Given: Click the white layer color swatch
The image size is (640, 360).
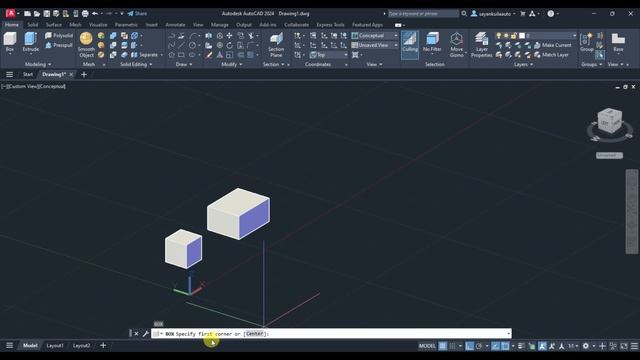Looking at the screenshot, I should click(522, 36).
